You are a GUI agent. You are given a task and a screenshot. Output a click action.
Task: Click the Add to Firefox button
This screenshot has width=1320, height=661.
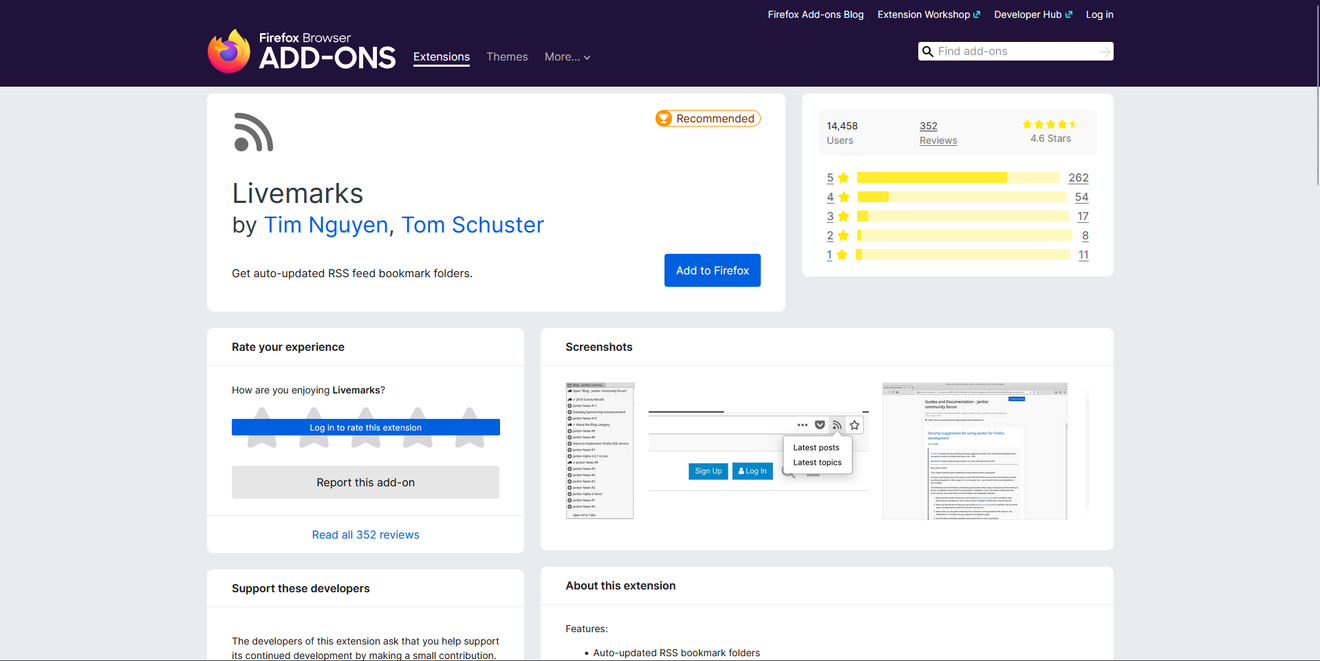click(x=712, y=270)
